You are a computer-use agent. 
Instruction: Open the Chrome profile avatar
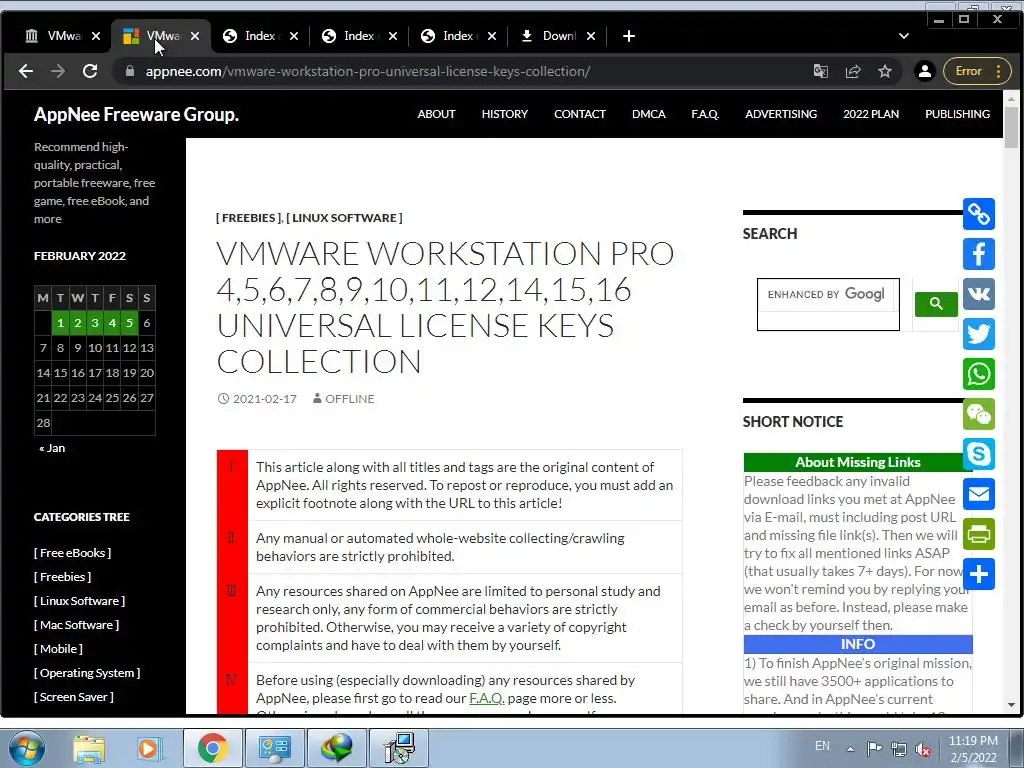(925, 71)
